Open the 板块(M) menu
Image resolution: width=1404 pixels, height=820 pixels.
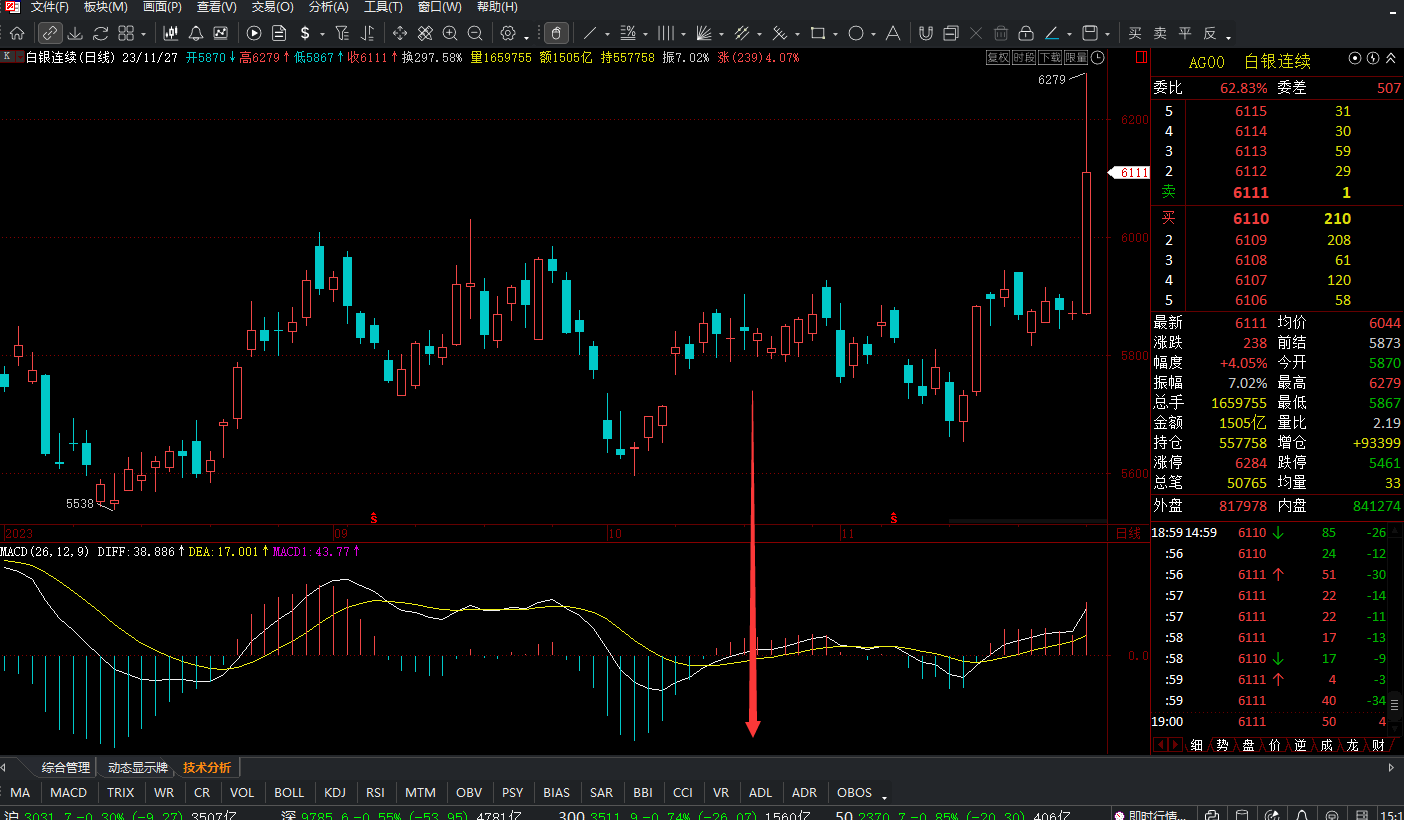[x=106, y=7]
